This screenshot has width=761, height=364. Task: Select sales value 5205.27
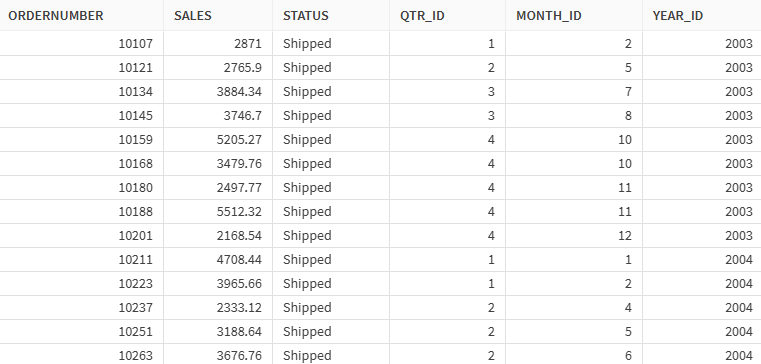point(239,140)
